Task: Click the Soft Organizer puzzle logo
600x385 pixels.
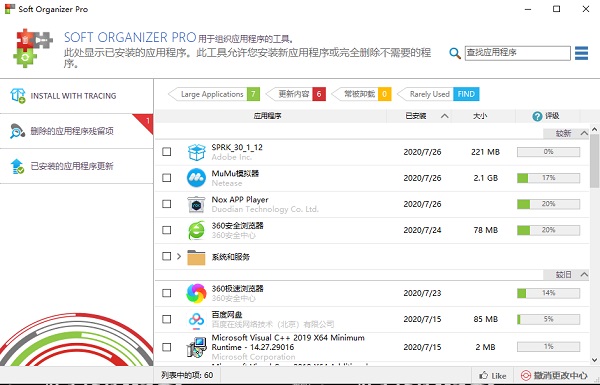Action: coord(33,48)
